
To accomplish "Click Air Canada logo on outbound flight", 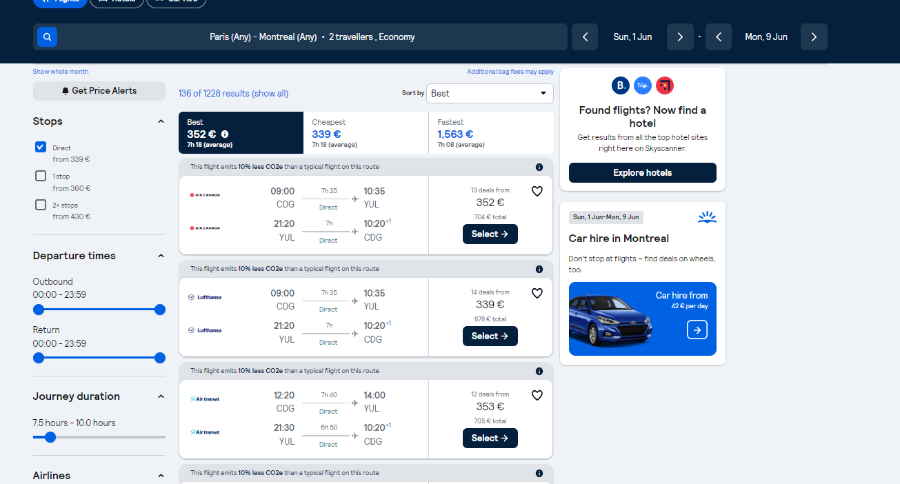I will [x=205, y=195].
